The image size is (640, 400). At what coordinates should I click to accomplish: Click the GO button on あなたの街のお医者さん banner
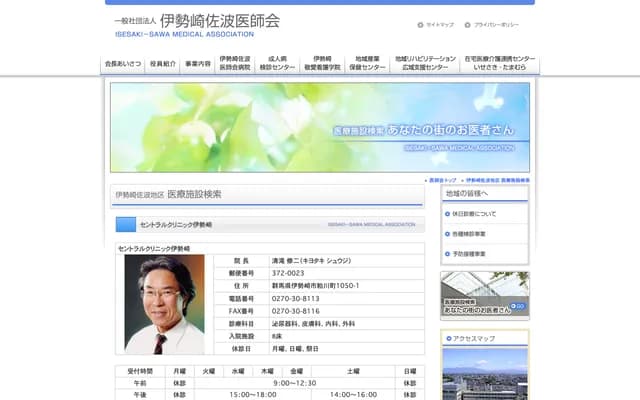pos(518,306)
